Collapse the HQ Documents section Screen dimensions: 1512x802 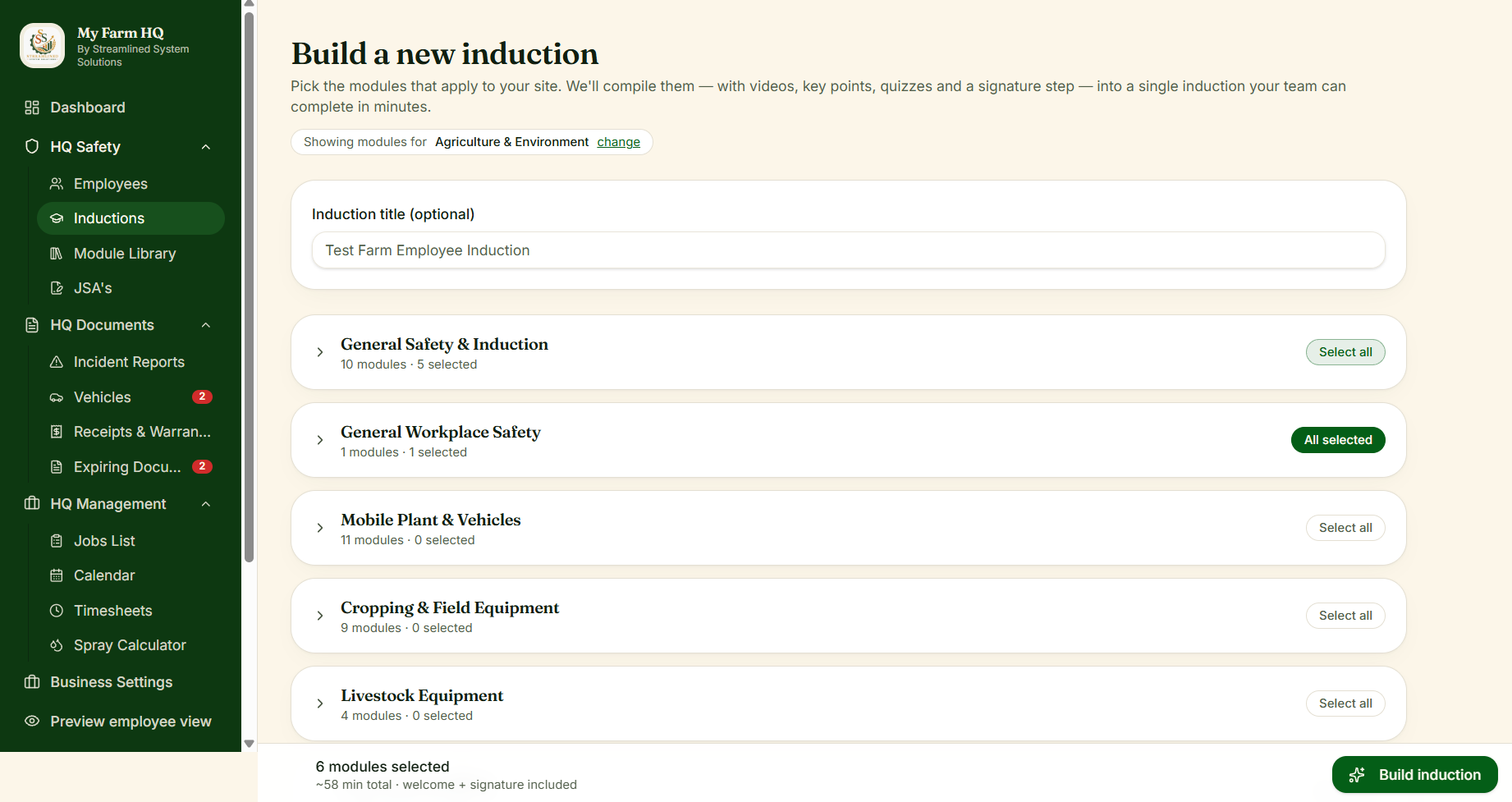tap(206, 325)
